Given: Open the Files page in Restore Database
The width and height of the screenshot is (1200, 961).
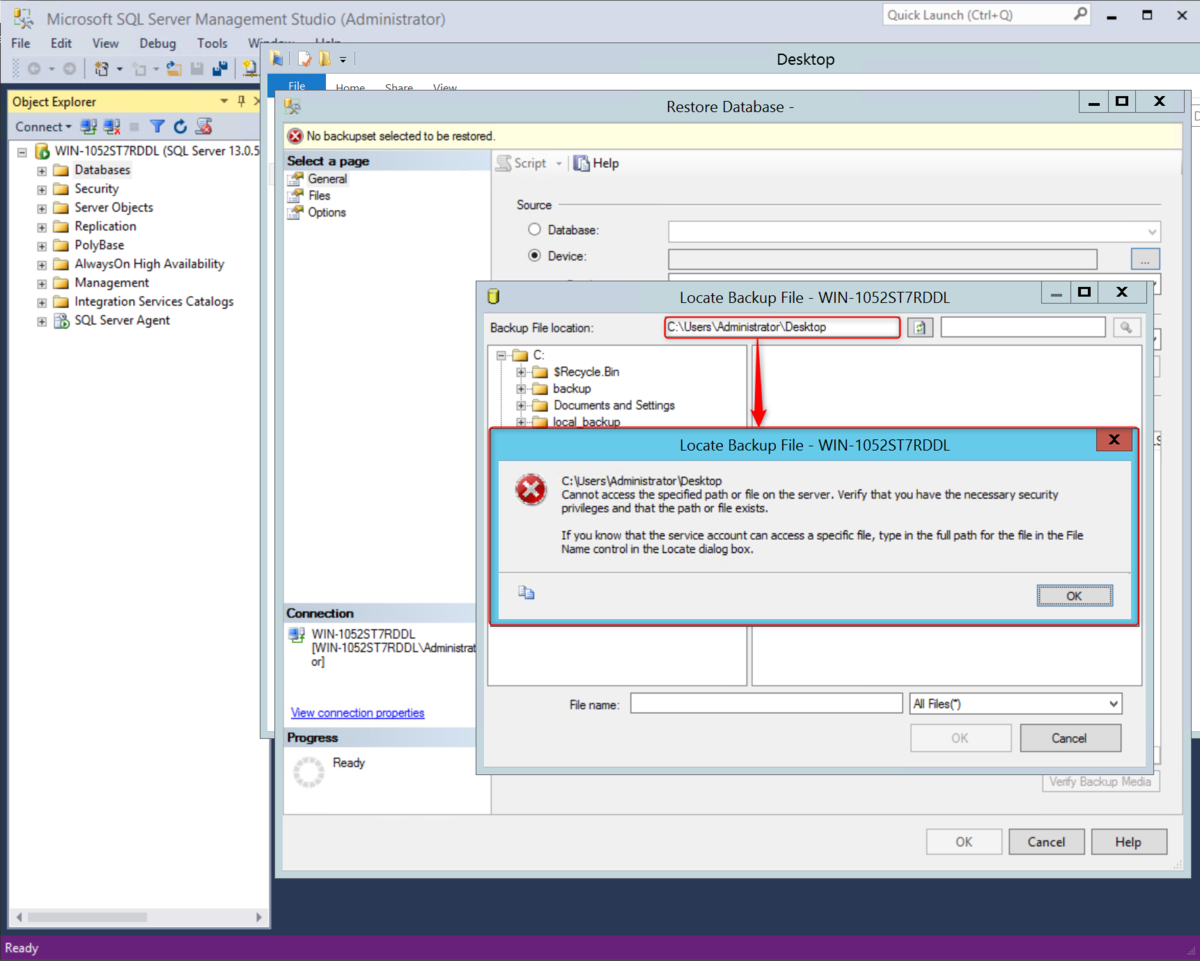Looking at the screenshot, I should click(319, 196).
